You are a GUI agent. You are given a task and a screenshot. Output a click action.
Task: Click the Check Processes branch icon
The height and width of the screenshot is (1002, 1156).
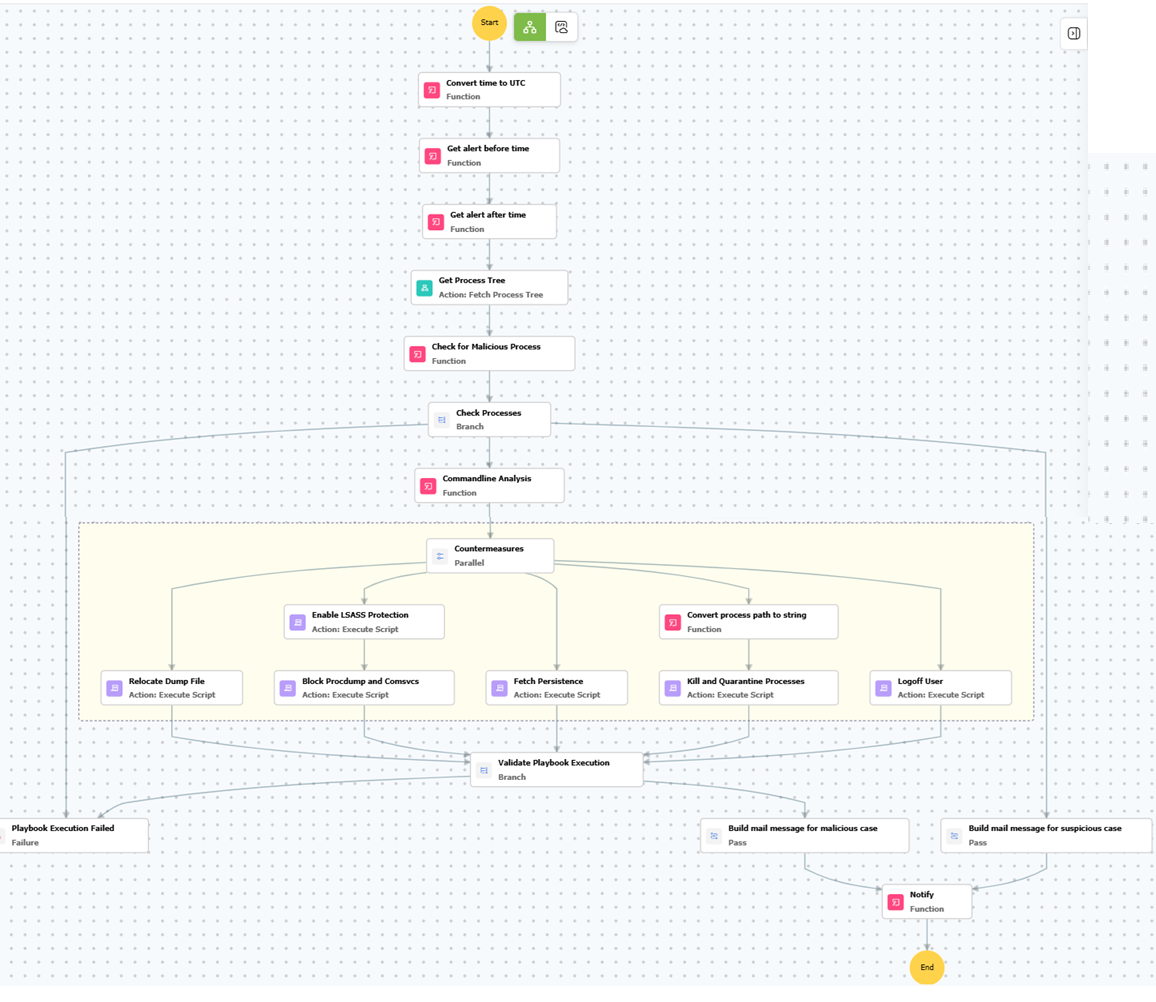[442, 420]
